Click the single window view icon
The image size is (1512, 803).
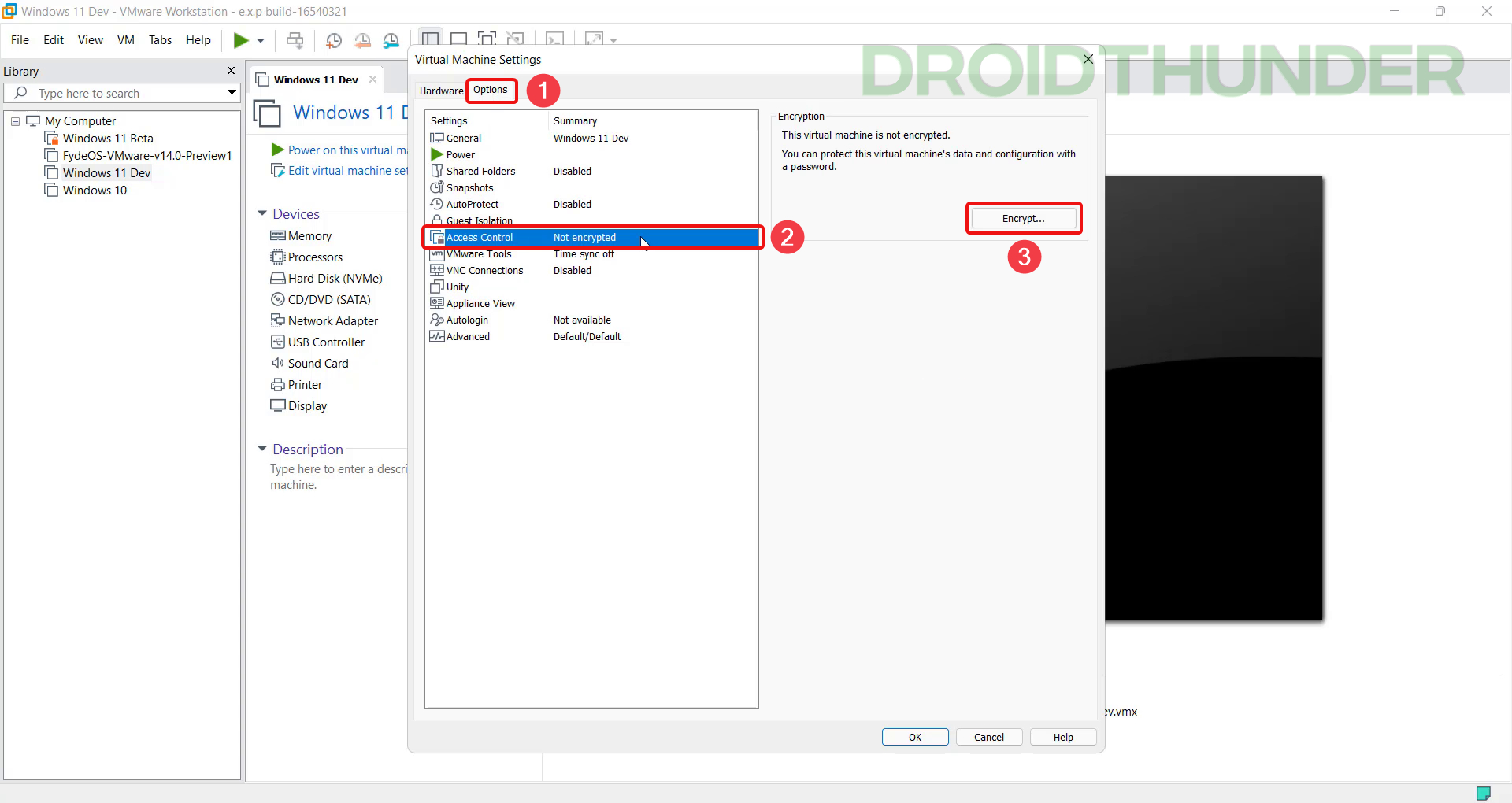pyautogui.click(x=458, y=39)
